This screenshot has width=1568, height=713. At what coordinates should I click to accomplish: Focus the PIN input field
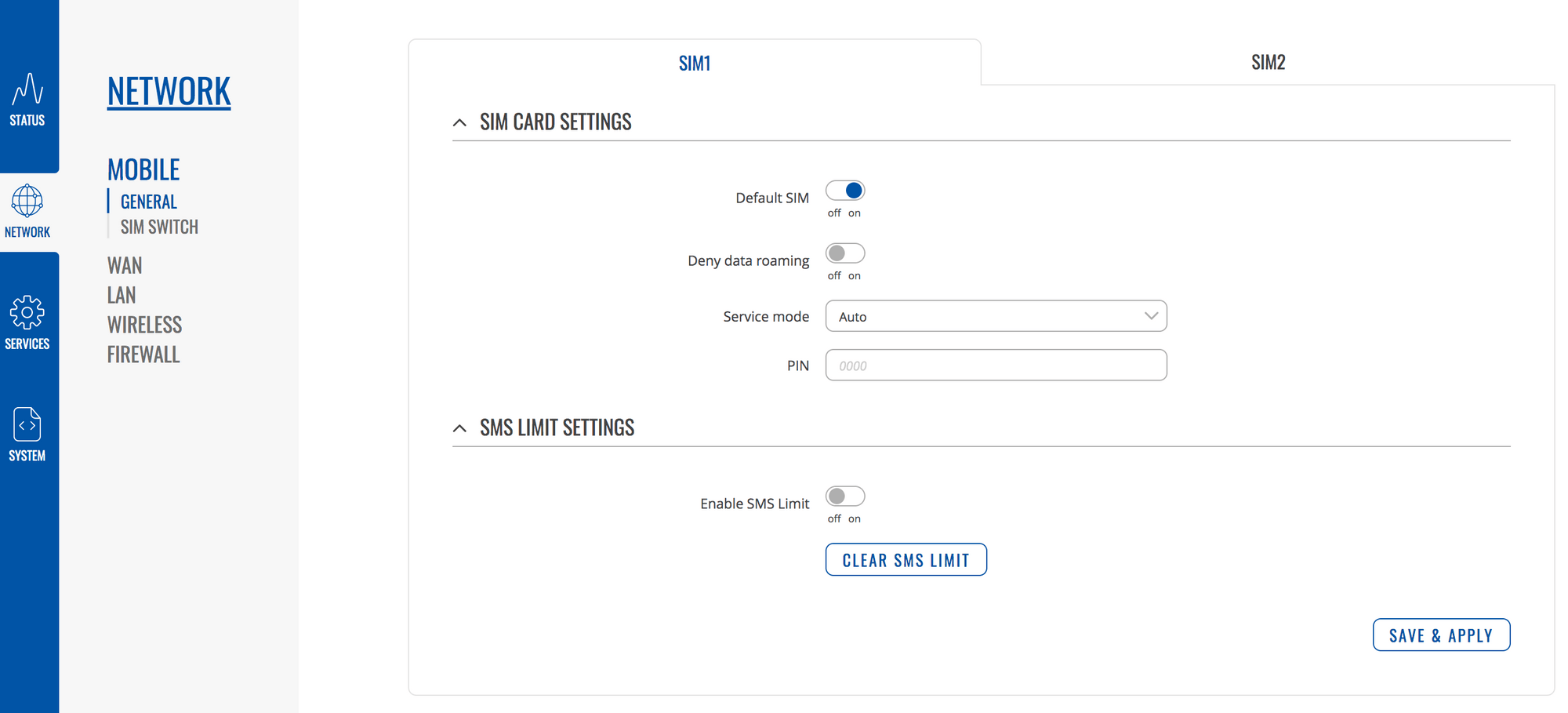(x=996, y=366)
